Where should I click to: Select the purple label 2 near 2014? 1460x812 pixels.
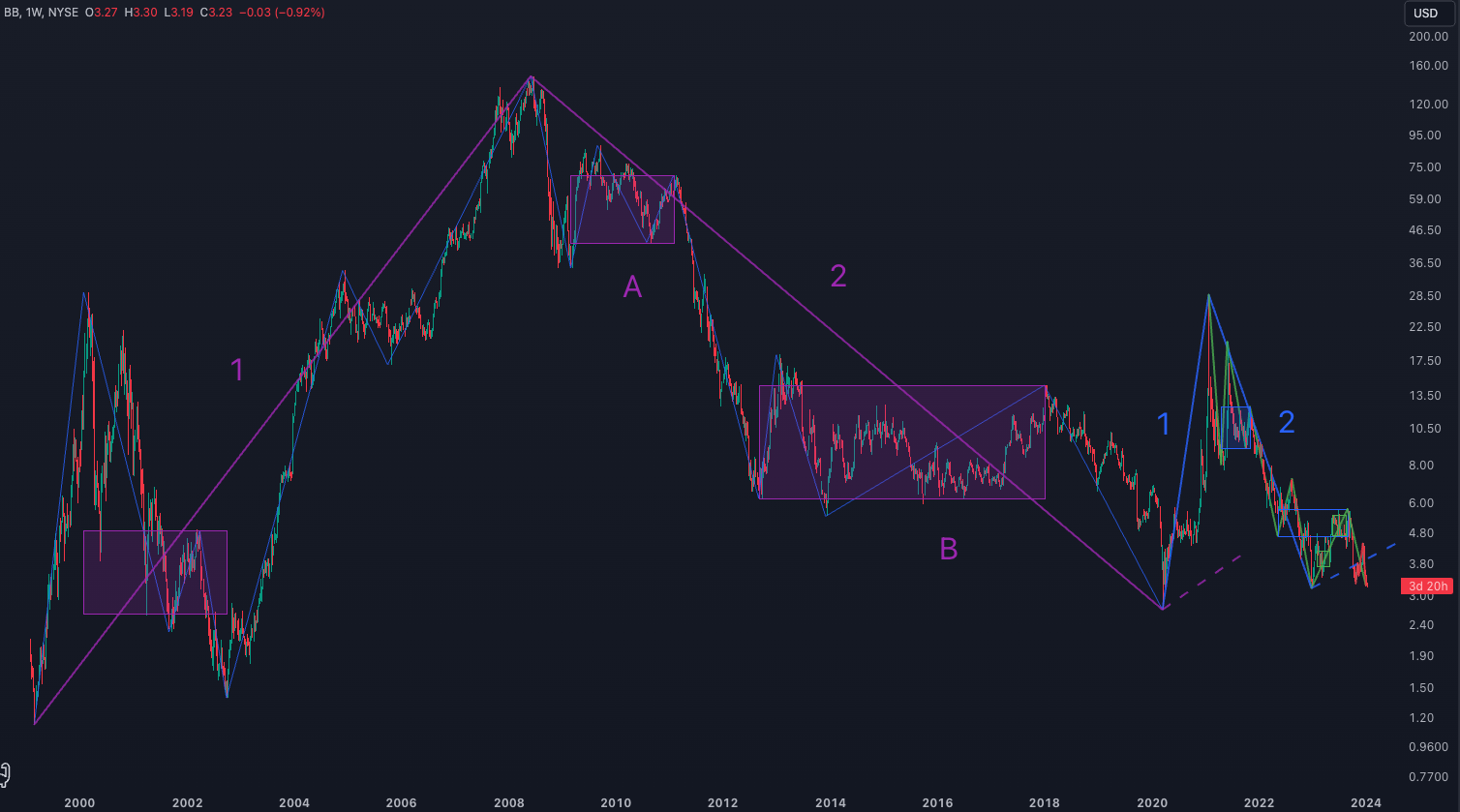(838, 277)
